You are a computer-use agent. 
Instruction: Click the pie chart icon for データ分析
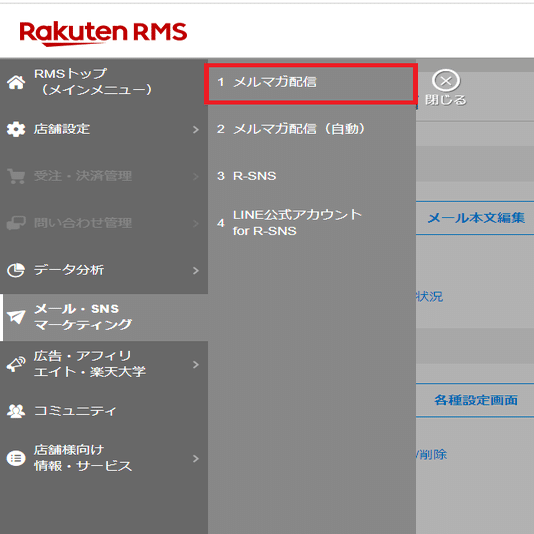(x=16, y=270)
